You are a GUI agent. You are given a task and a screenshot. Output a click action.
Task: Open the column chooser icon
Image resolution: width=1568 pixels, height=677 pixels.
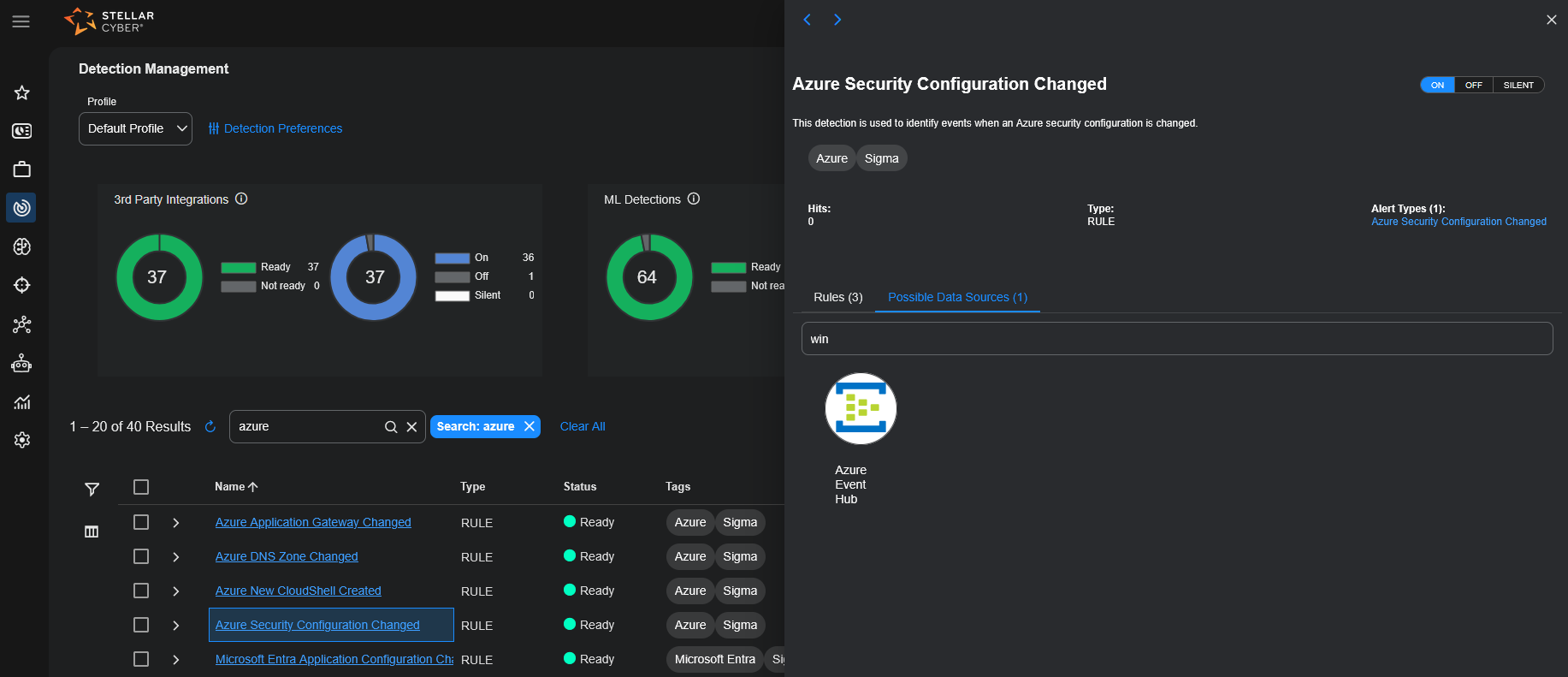coord(92,532)
